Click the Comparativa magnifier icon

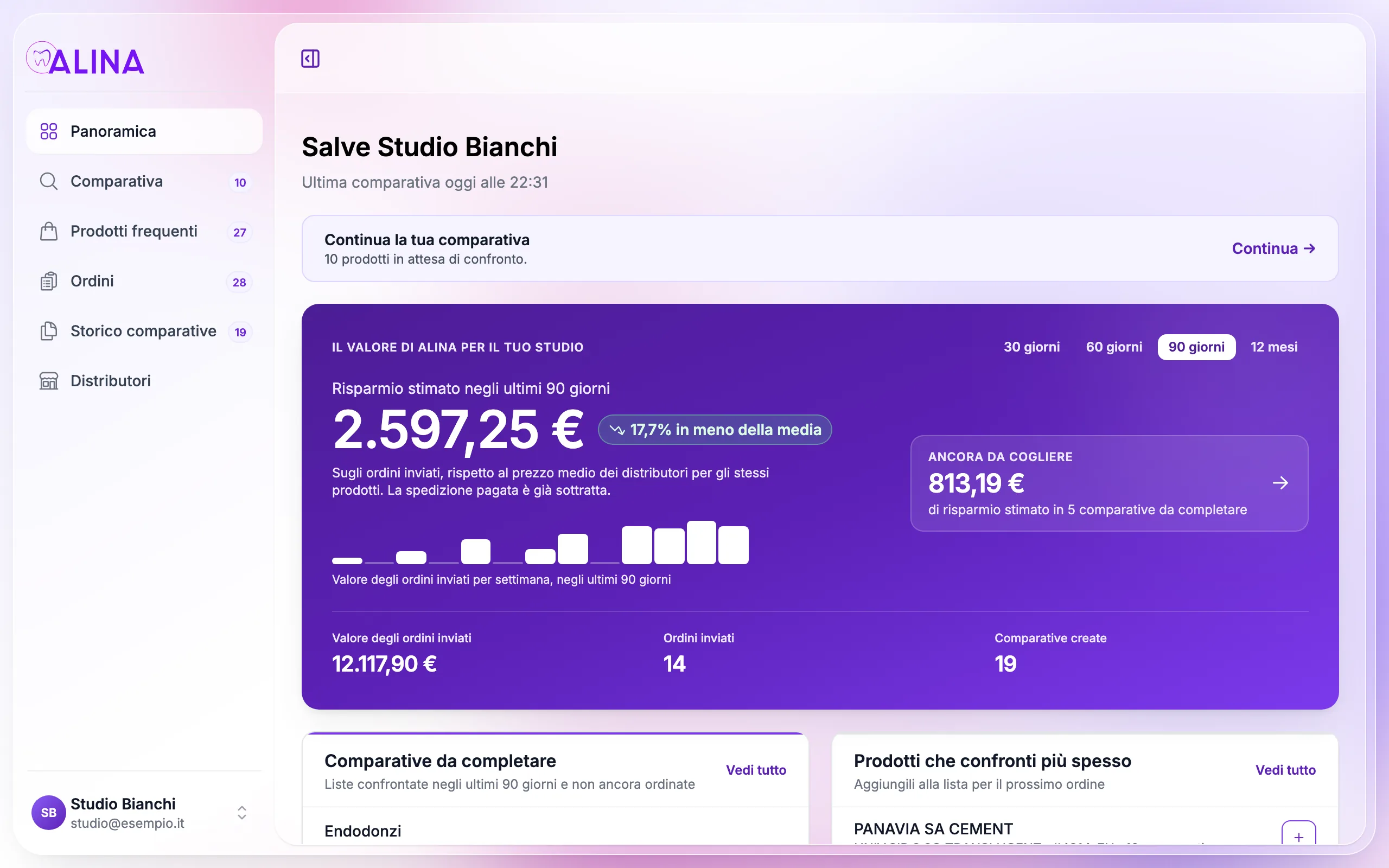pyautogui.click(x=49, y=181)
